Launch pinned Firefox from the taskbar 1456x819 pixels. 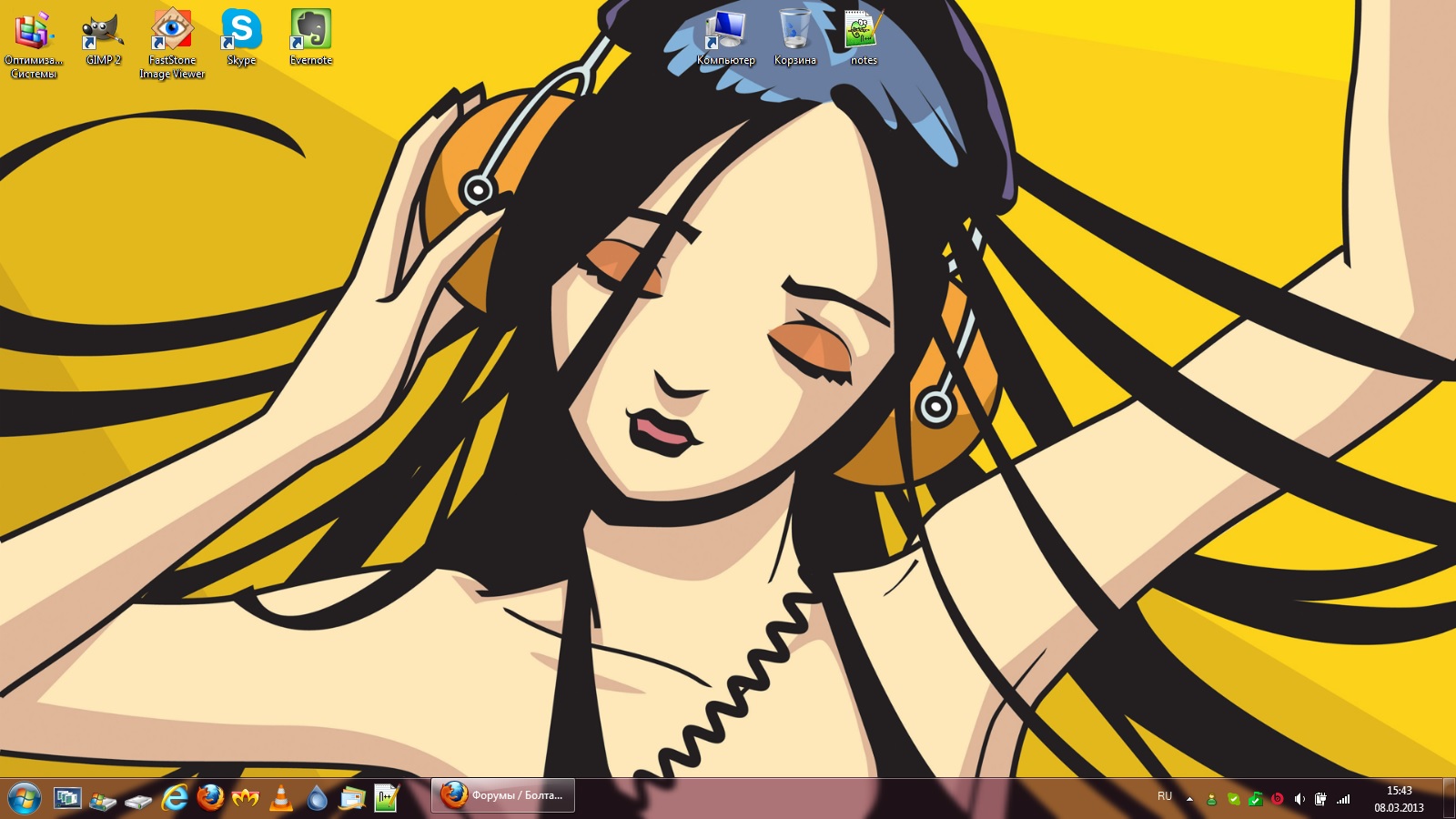210,798
